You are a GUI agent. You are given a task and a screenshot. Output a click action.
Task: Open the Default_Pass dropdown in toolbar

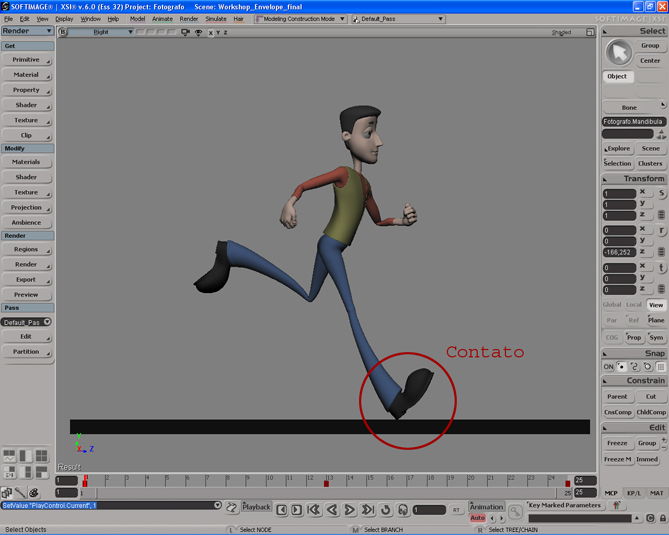tap(400, 19)
